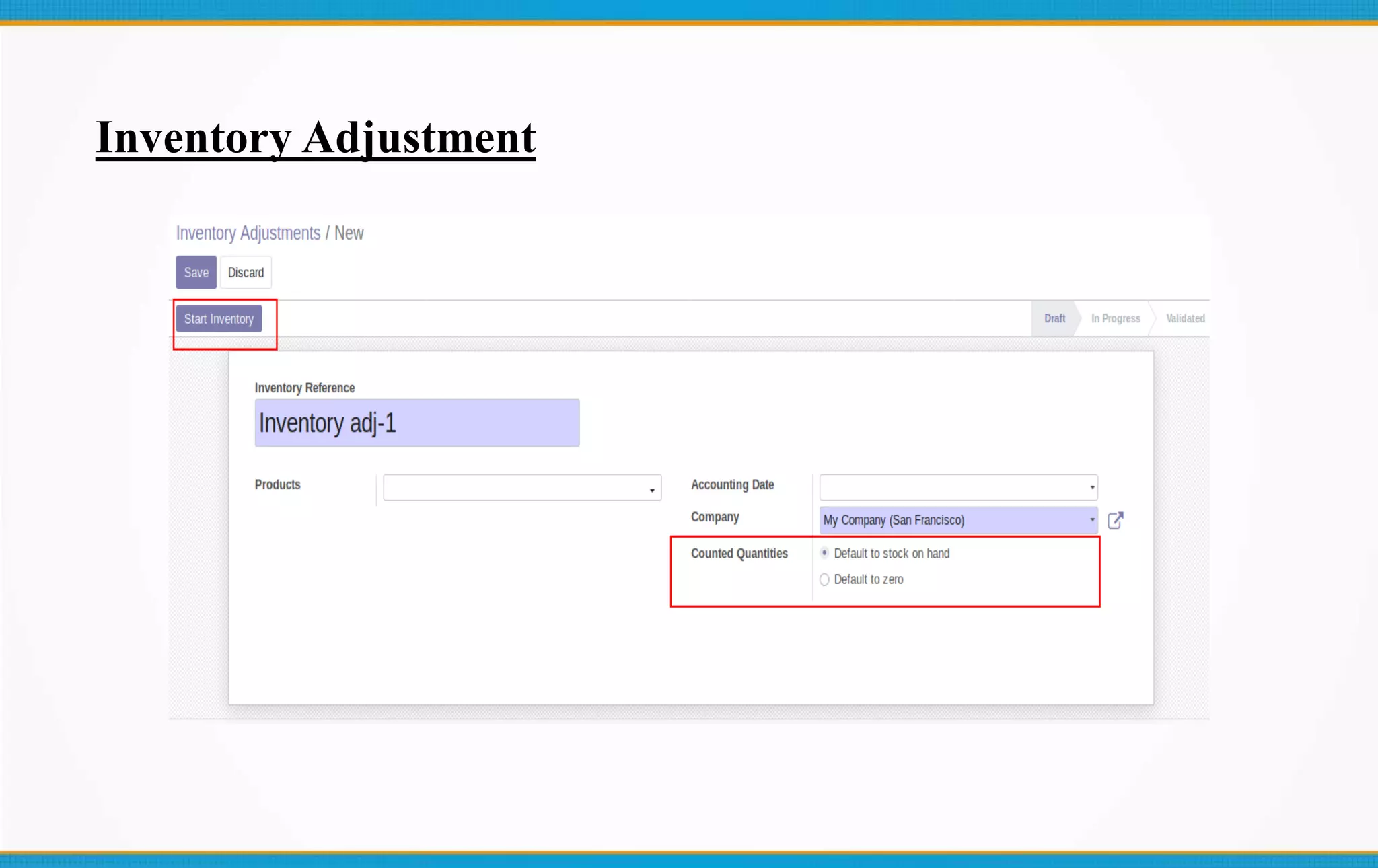Select 'Default to zero' radio button
Image resolution: width=1378 pixels, height=868 pixels.
[824, 579]
